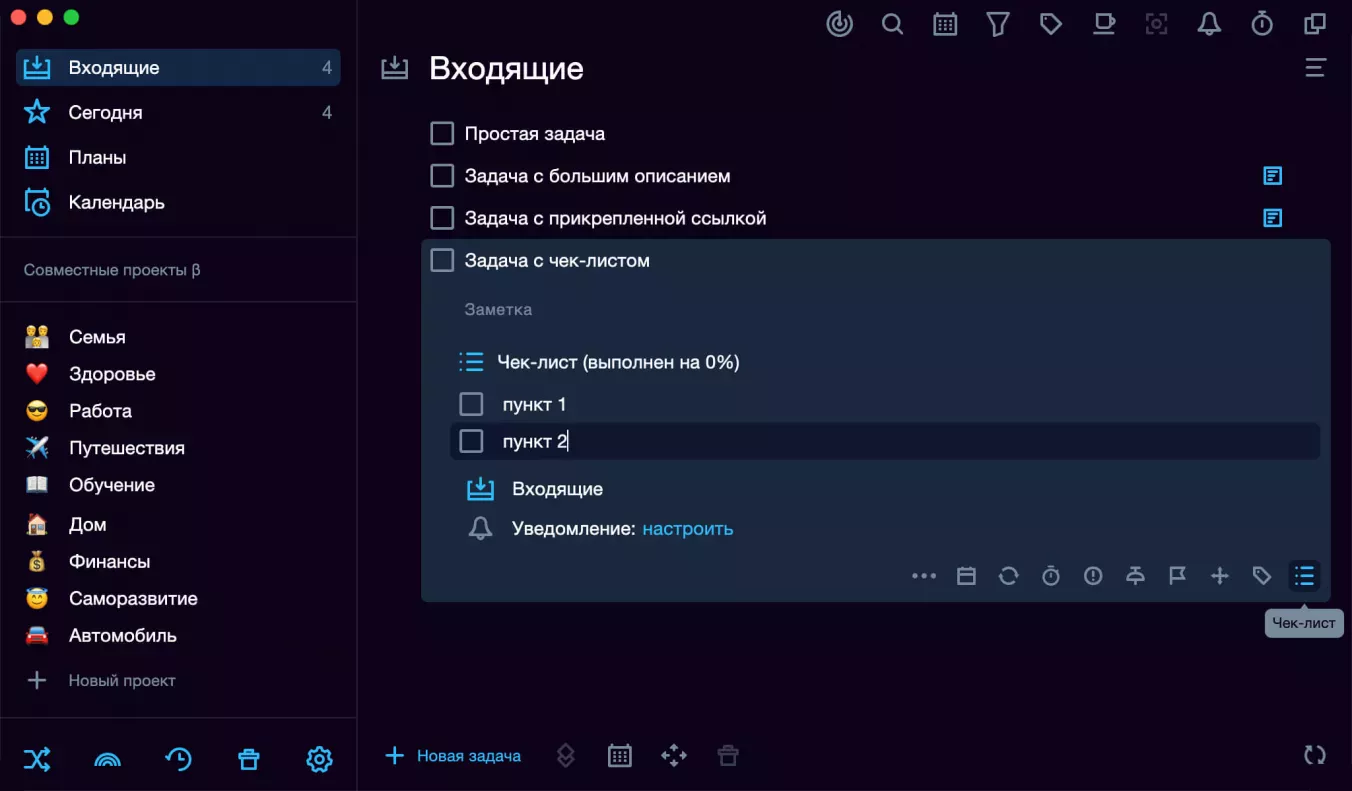Check off Простая задача
Image resolution: width=1352 pixels, height=791 pixels.
(x=442, y=133)
